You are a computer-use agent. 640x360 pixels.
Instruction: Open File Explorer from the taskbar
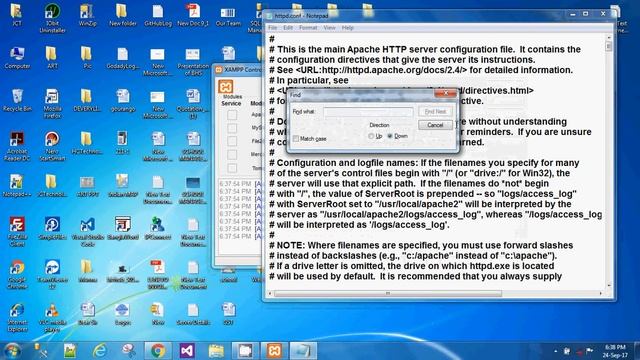[216, 351]
